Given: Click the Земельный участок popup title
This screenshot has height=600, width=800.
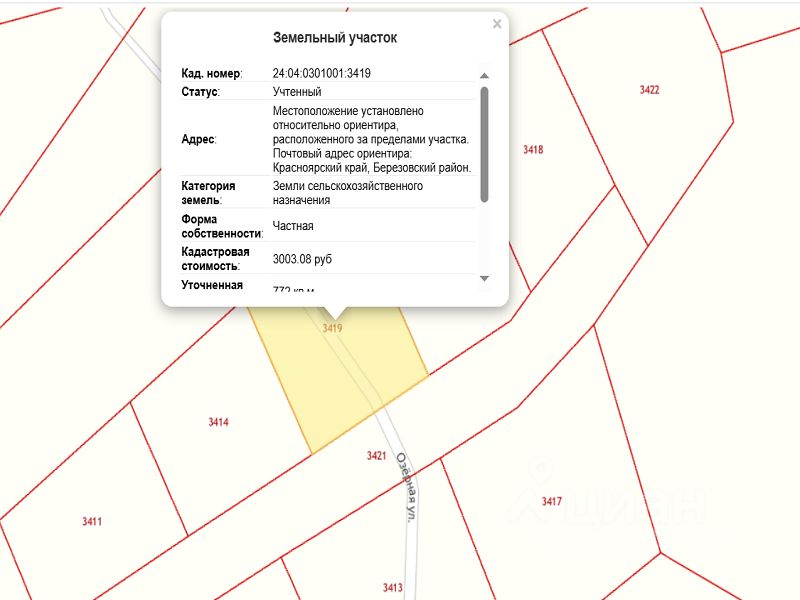Looking at the screenshot, I should coord(335,38).
